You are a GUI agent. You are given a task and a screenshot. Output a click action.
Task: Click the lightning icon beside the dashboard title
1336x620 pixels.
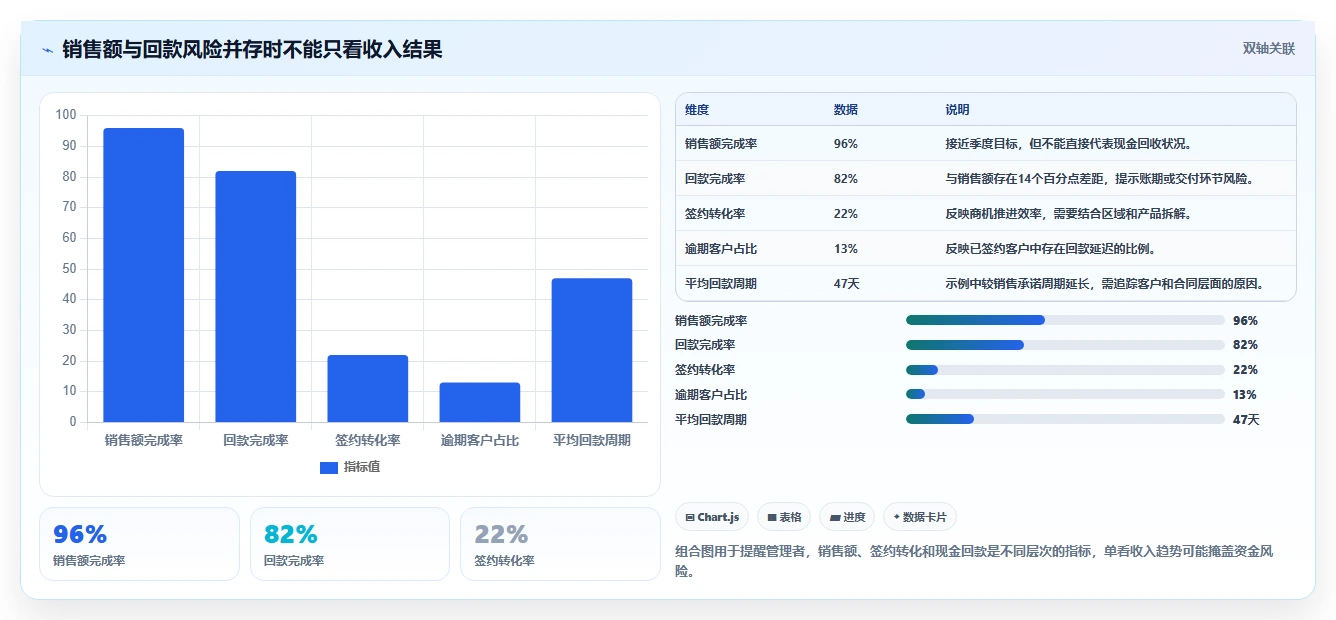tap(47, 50)
